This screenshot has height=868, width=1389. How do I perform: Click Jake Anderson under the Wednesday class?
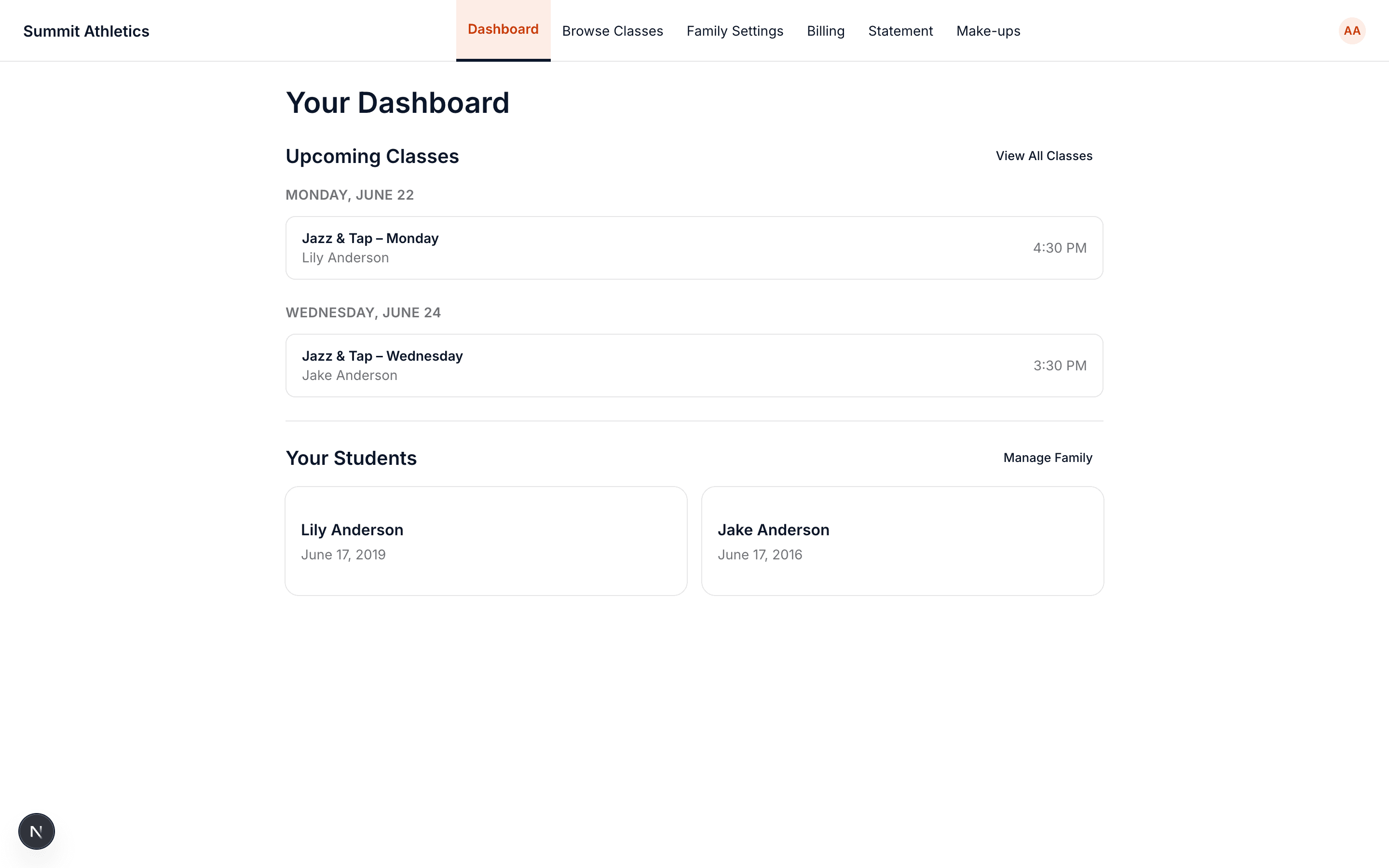350,376
